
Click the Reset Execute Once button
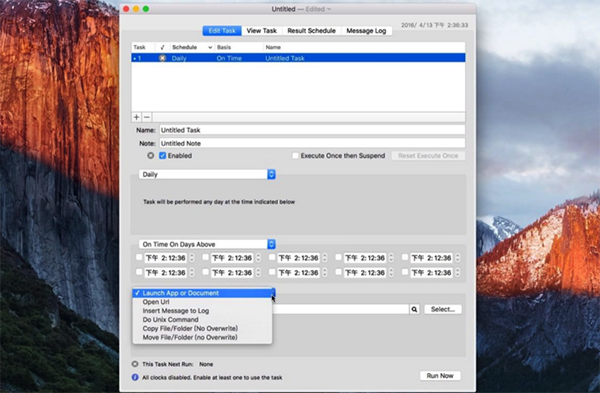[428, 156]
